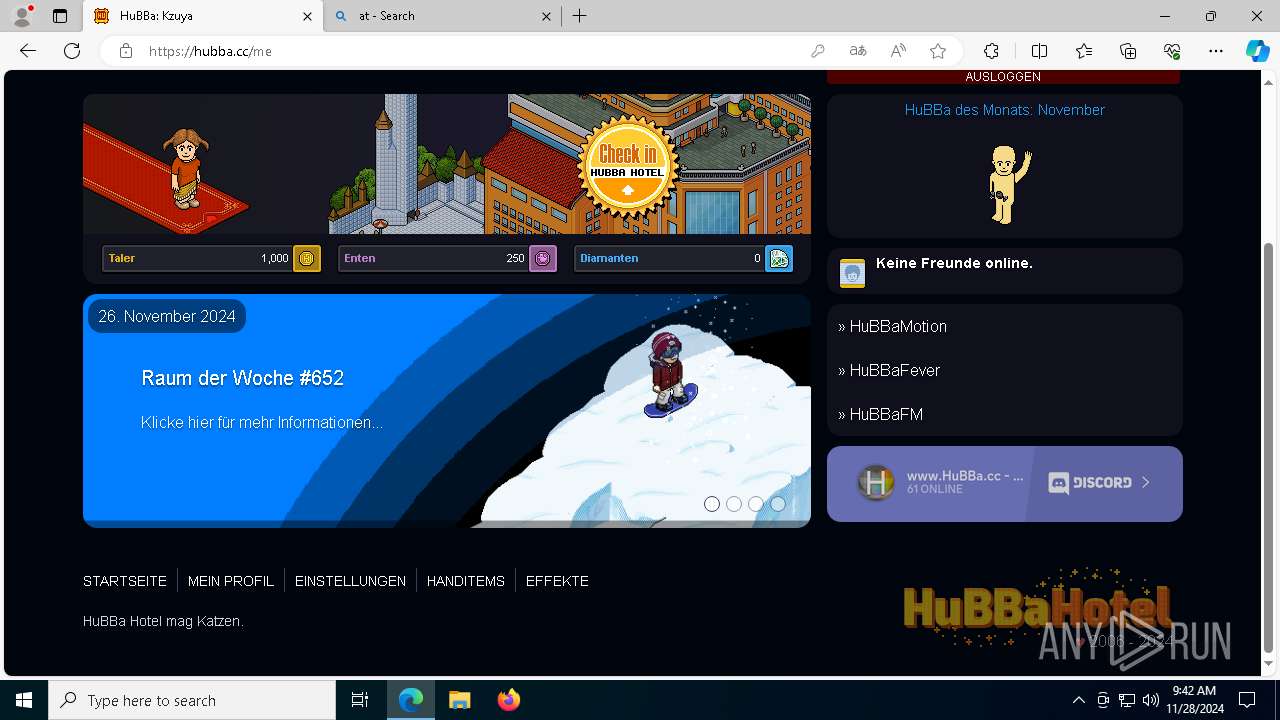Open MEIN PROFIL in footer menu

[231, 581]
